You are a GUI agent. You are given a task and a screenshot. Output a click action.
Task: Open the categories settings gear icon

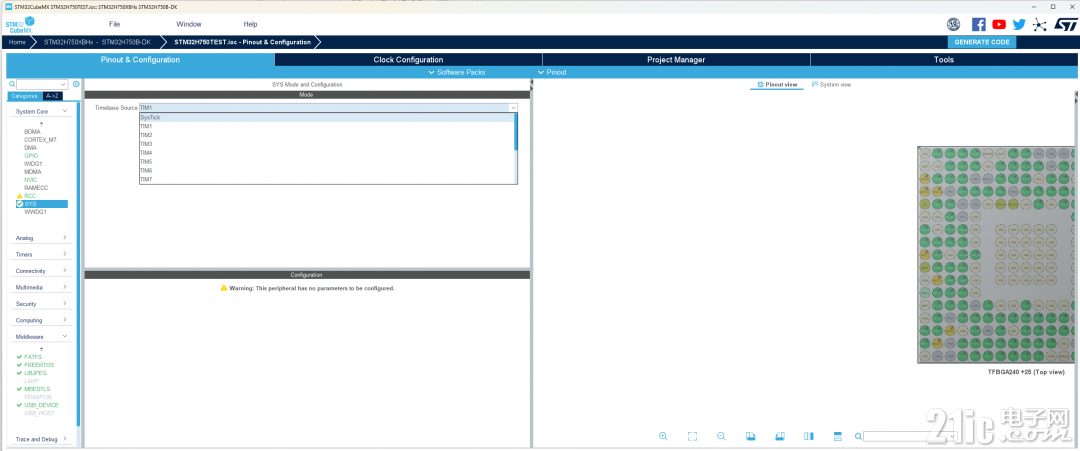click(x=76, y=84)
